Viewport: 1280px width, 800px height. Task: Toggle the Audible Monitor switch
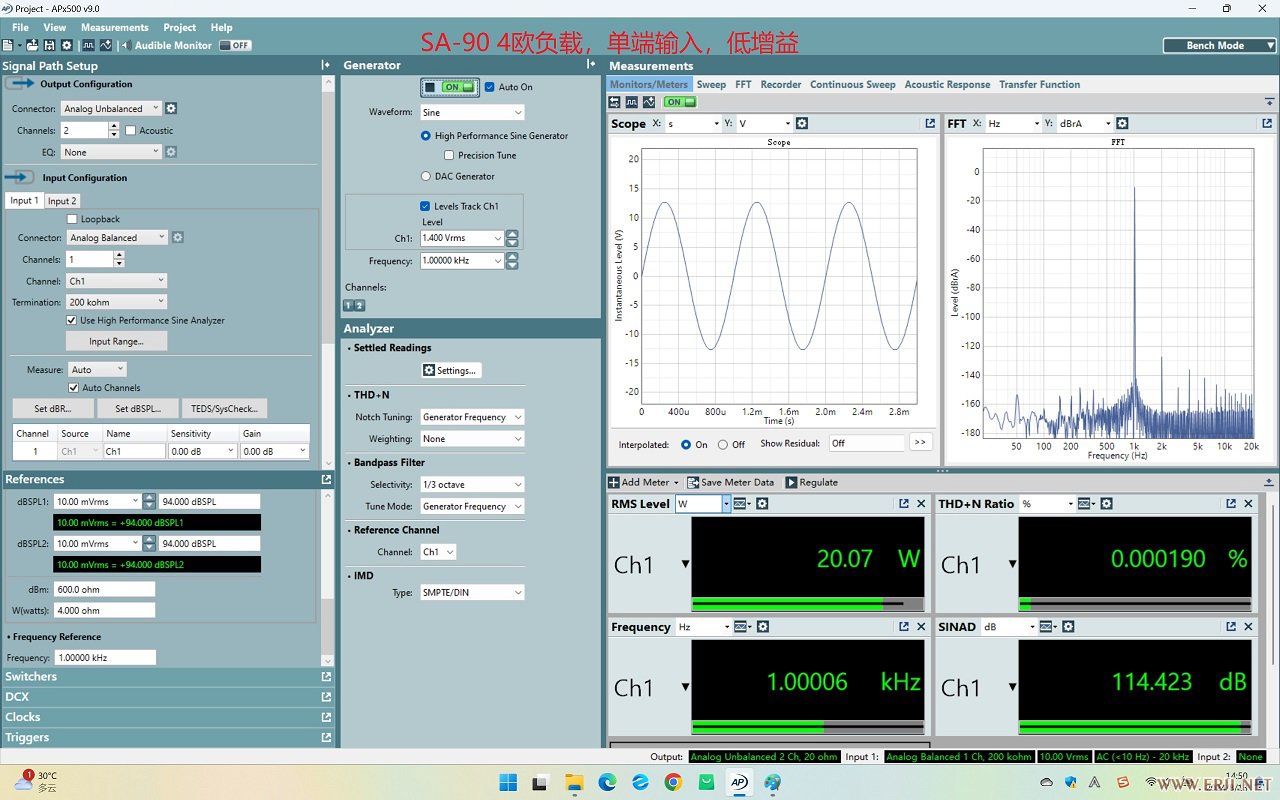235,45
